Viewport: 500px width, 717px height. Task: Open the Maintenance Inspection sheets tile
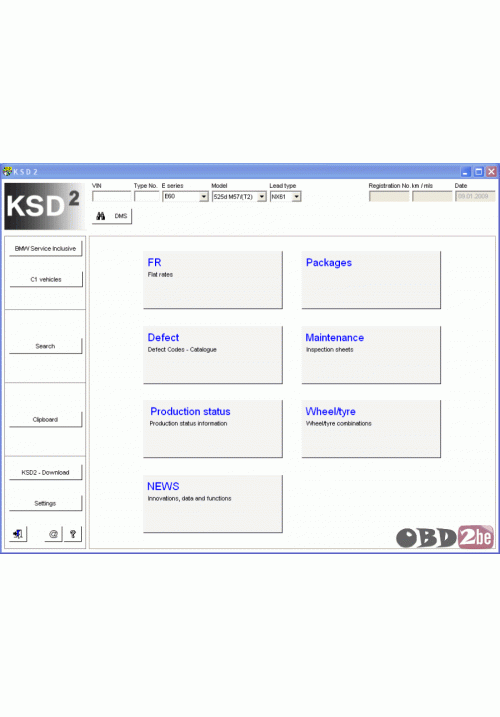pos(371,354)
